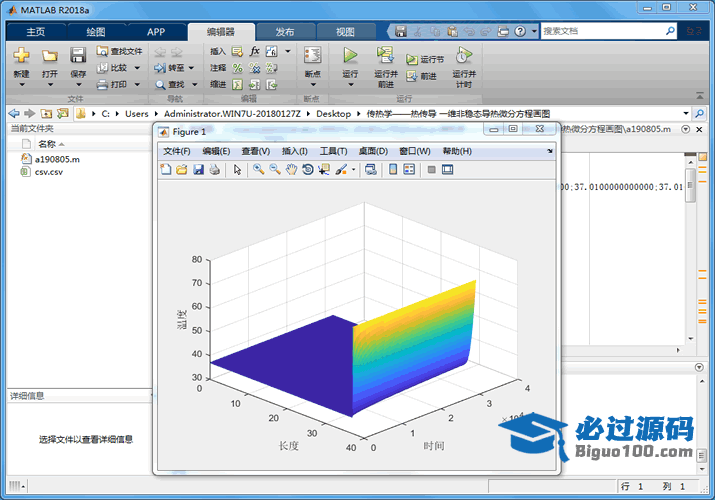Click the Open (打开) folder icon
The width and height of the screenshot is (715, 500).
50,56
